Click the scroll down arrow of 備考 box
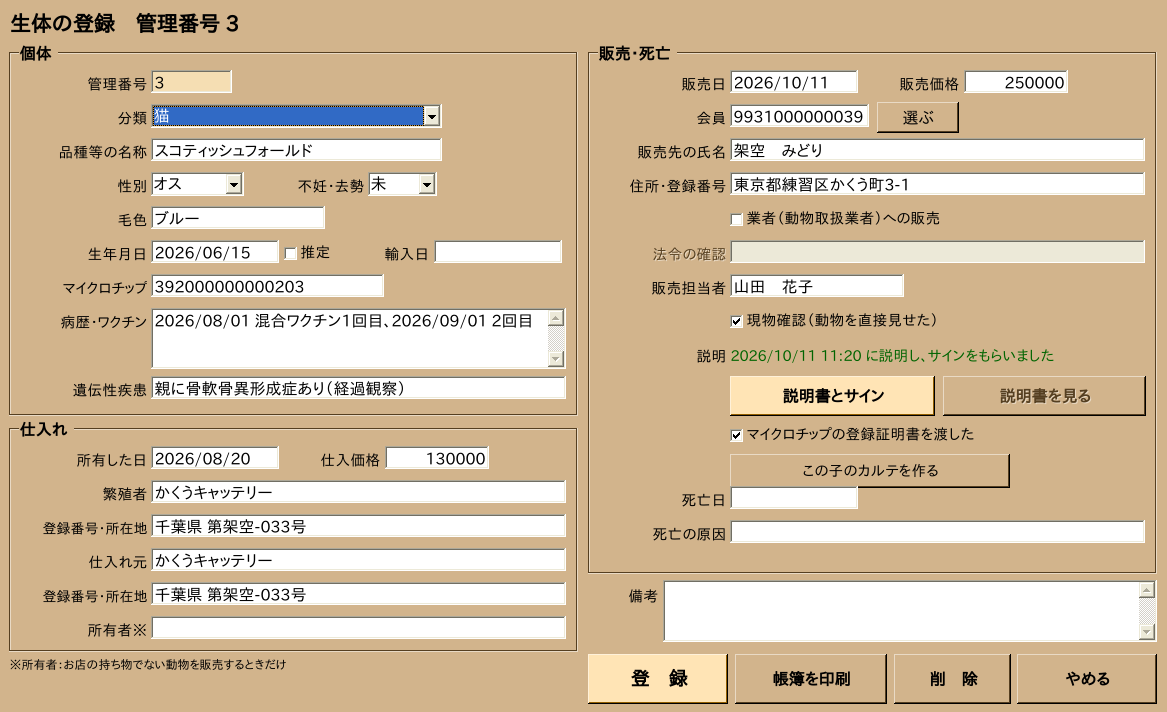This screenshot has height=712, width=1167. click(x=1147, y=632)
